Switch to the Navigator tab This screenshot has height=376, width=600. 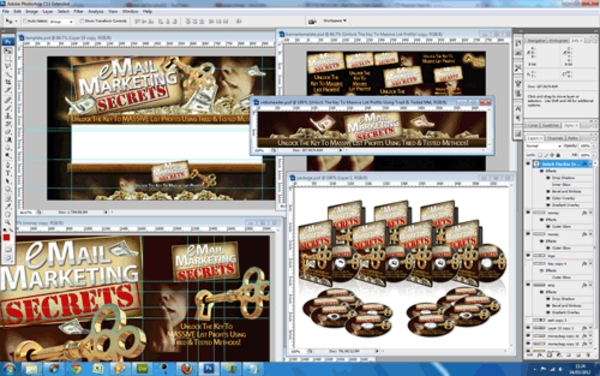tap(536, 41)
